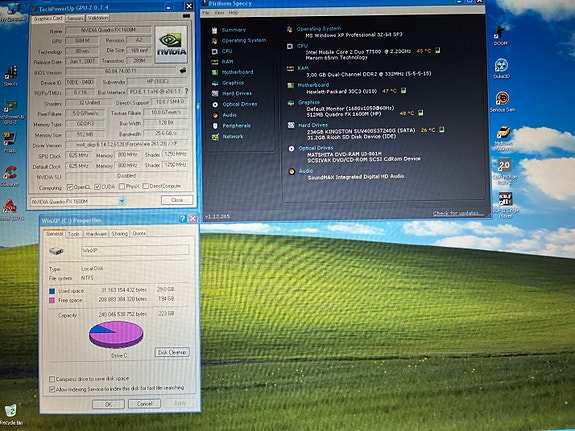Select the My Computer desktop icon
575x431 pixels.
point(13,12)
